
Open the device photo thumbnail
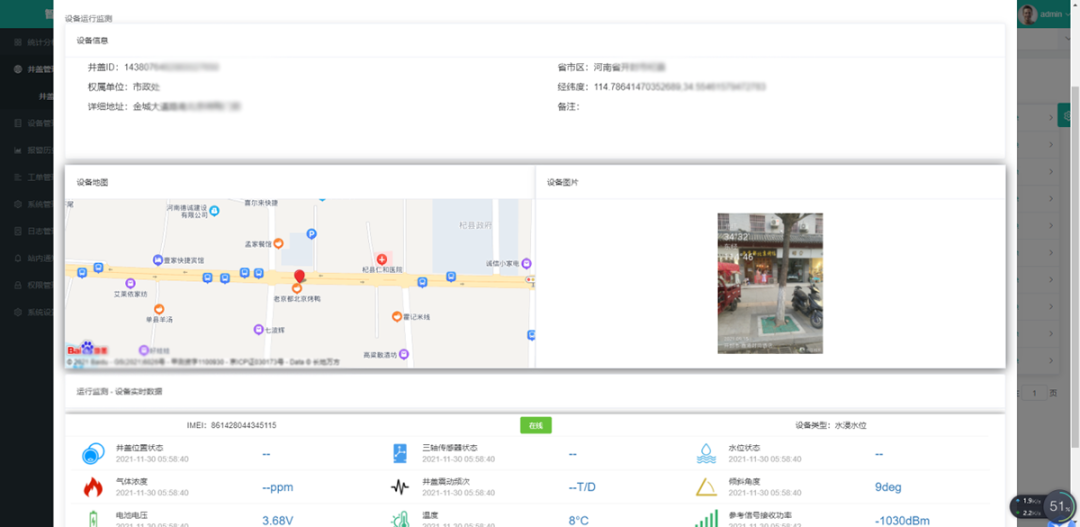point(770,283)
